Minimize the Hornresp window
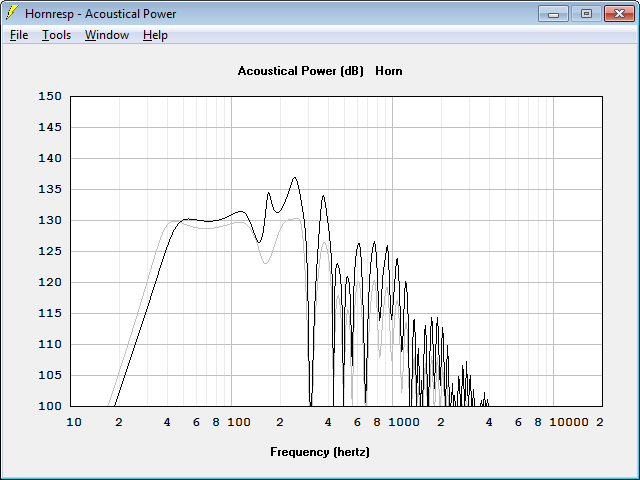Image resolution: width=640 pixels, height=480 pixels. pyautogui.click(x=553, y=14)
